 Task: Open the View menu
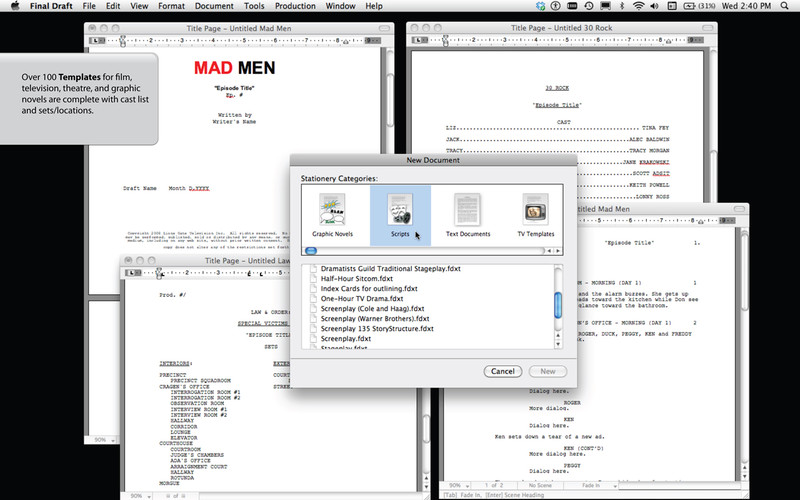coord(139,6)
